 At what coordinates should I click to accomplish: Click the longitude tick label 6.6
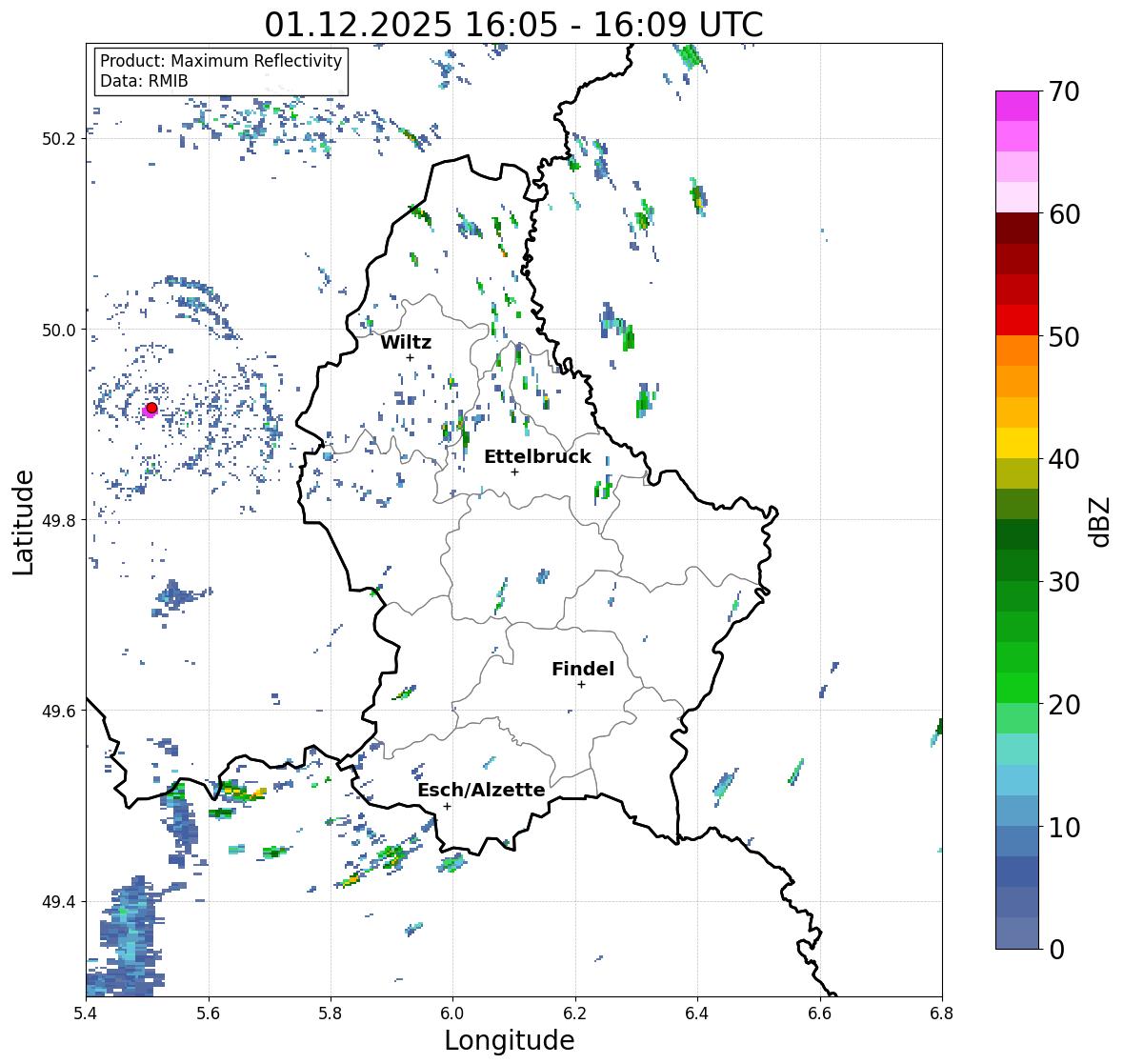(x=820, y=1014)
